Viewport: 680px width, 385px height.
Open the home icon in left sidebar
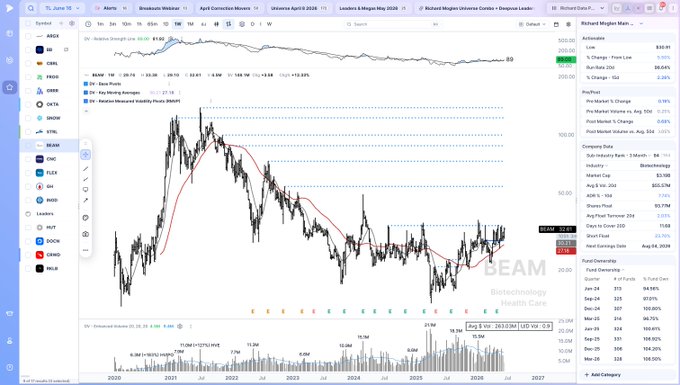[10, 87]
